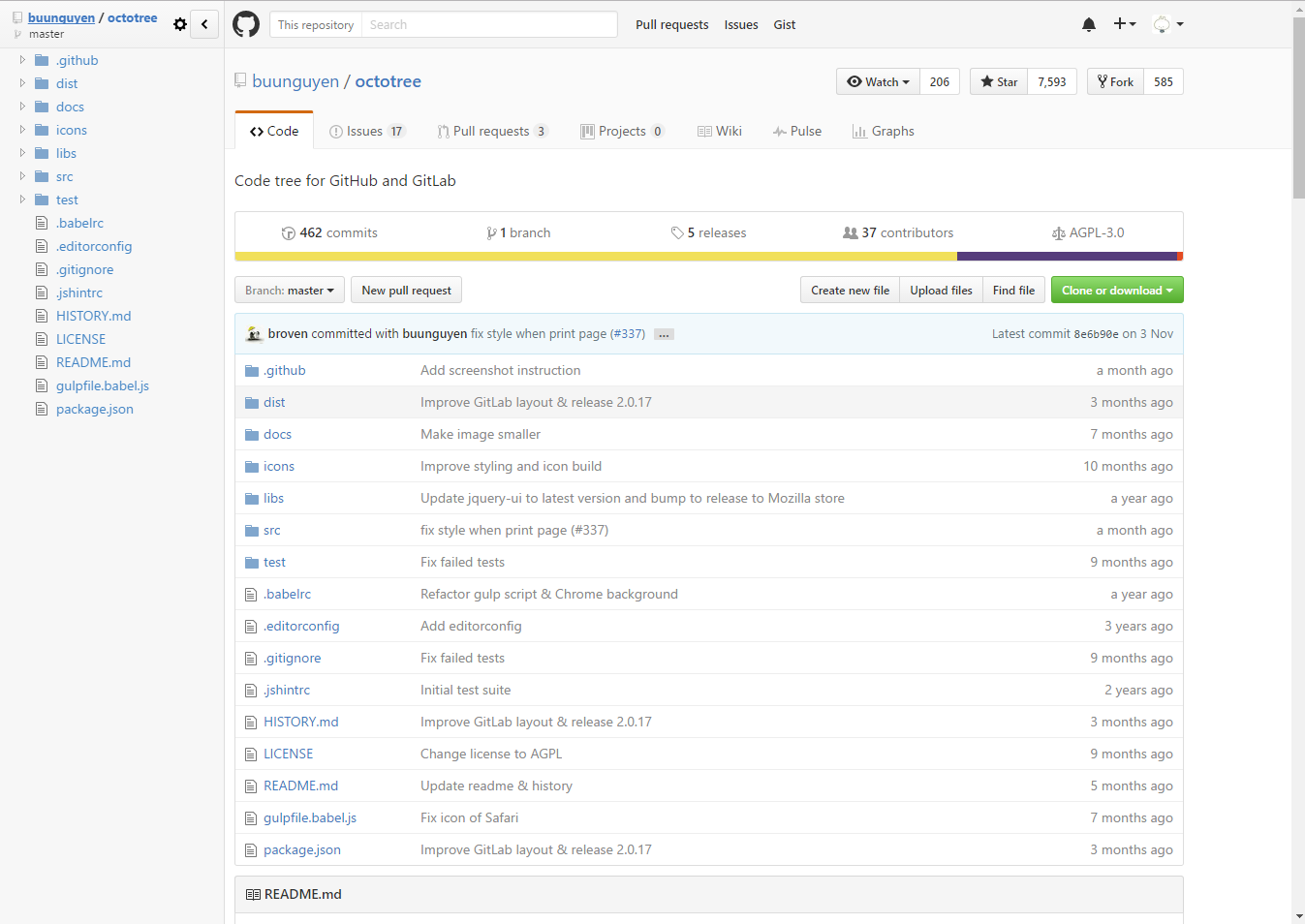Open the Branch: master dropdown

(290, 291)
